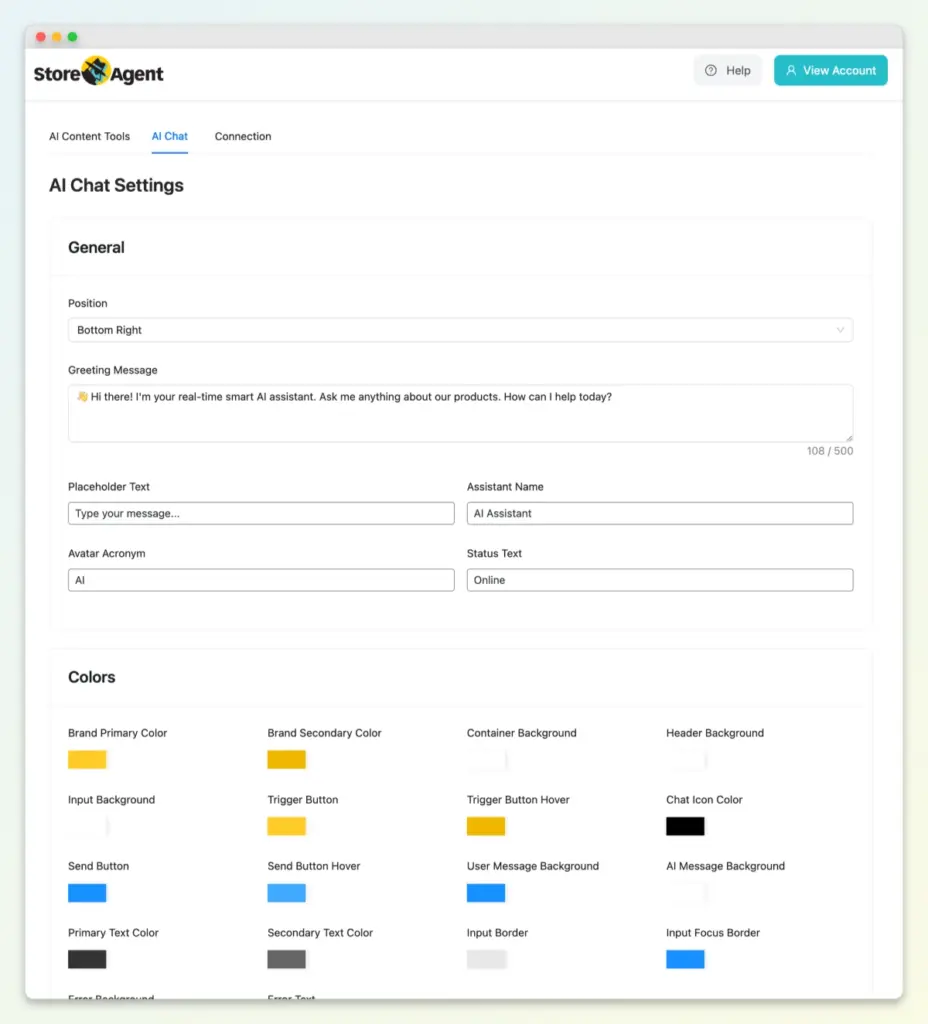This screenshot has width=928, height=1024.
Task: Click the Status Text field
Action: pyautogui.click(x=660, y=579)
